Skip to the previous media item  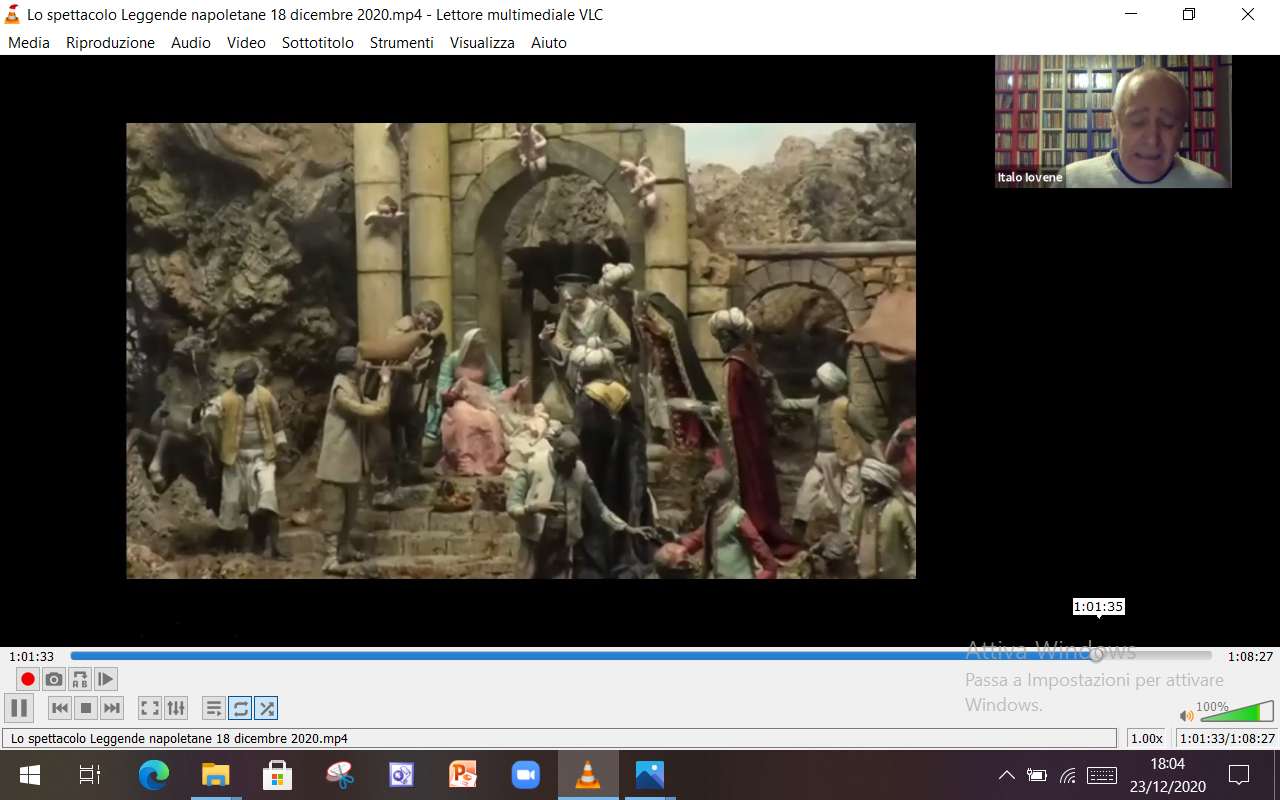click(x=60, y=708)
